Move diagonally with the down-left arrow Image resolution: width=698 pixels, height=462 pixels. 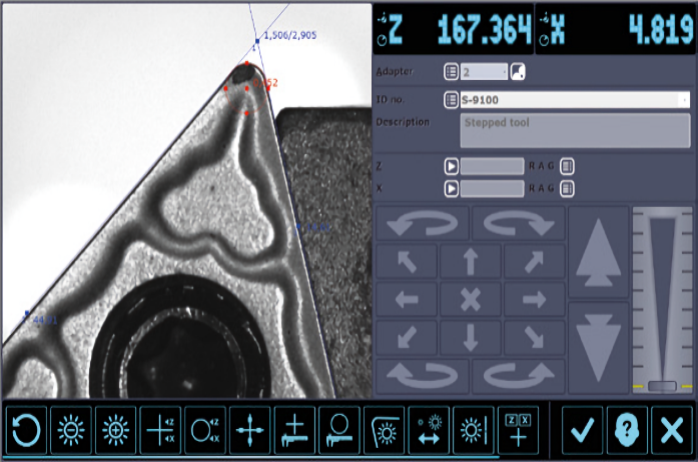click(406, 337)
